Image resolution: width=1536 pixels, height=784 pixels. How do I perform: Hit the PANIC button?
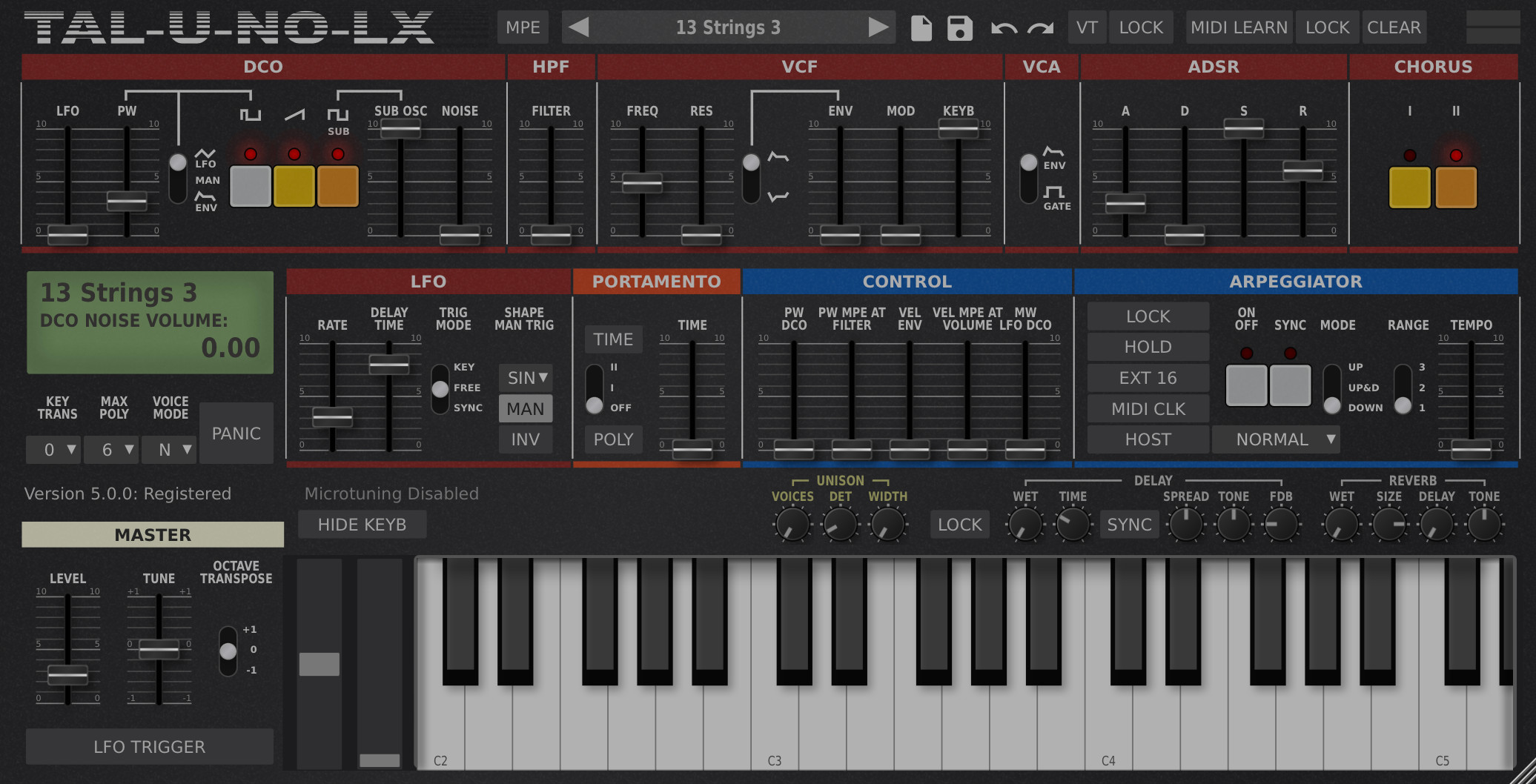(x=236, y=433)
